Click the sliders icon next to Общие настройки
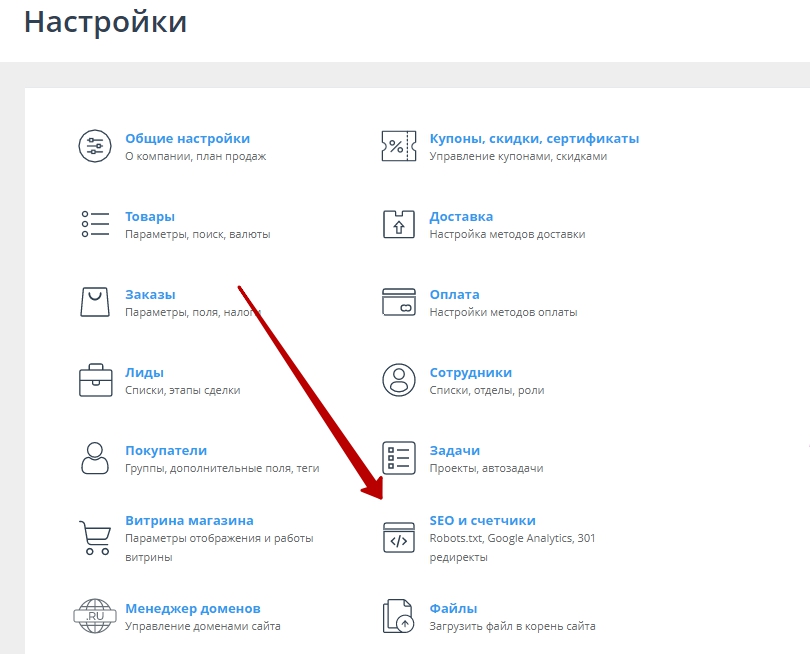The height and width of the screenshot is (654, 810). (x=95, y=146)
